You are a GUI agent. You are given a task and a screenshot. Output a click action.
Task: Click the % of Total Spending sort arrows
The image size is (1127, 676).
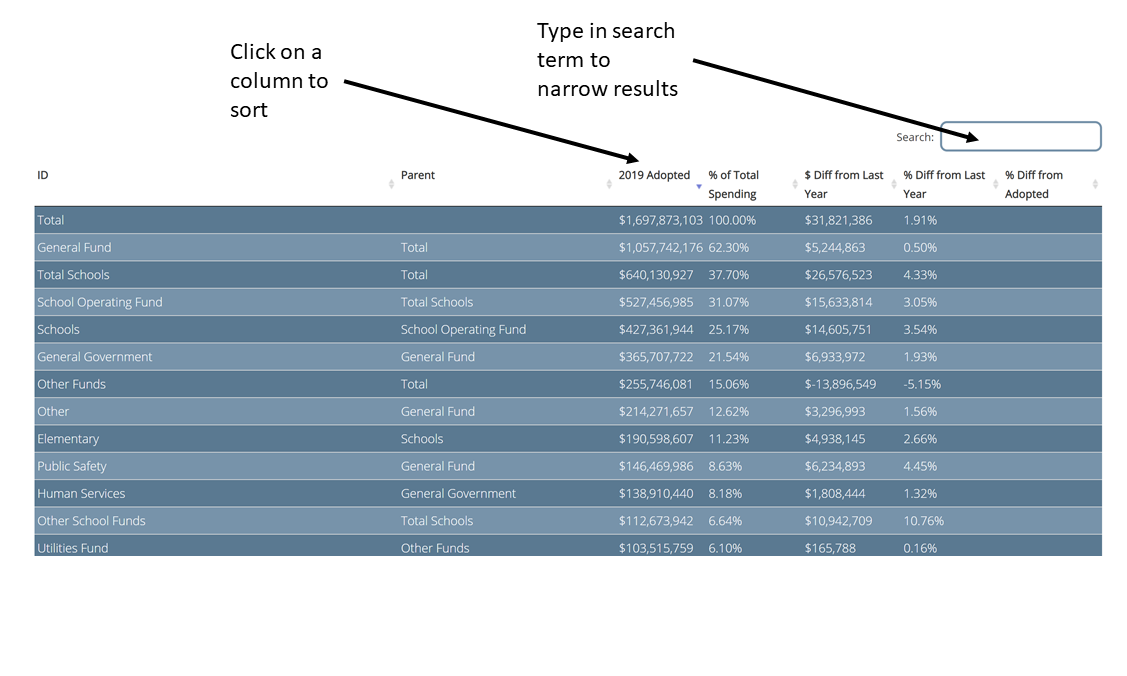(x=795, y=184)
